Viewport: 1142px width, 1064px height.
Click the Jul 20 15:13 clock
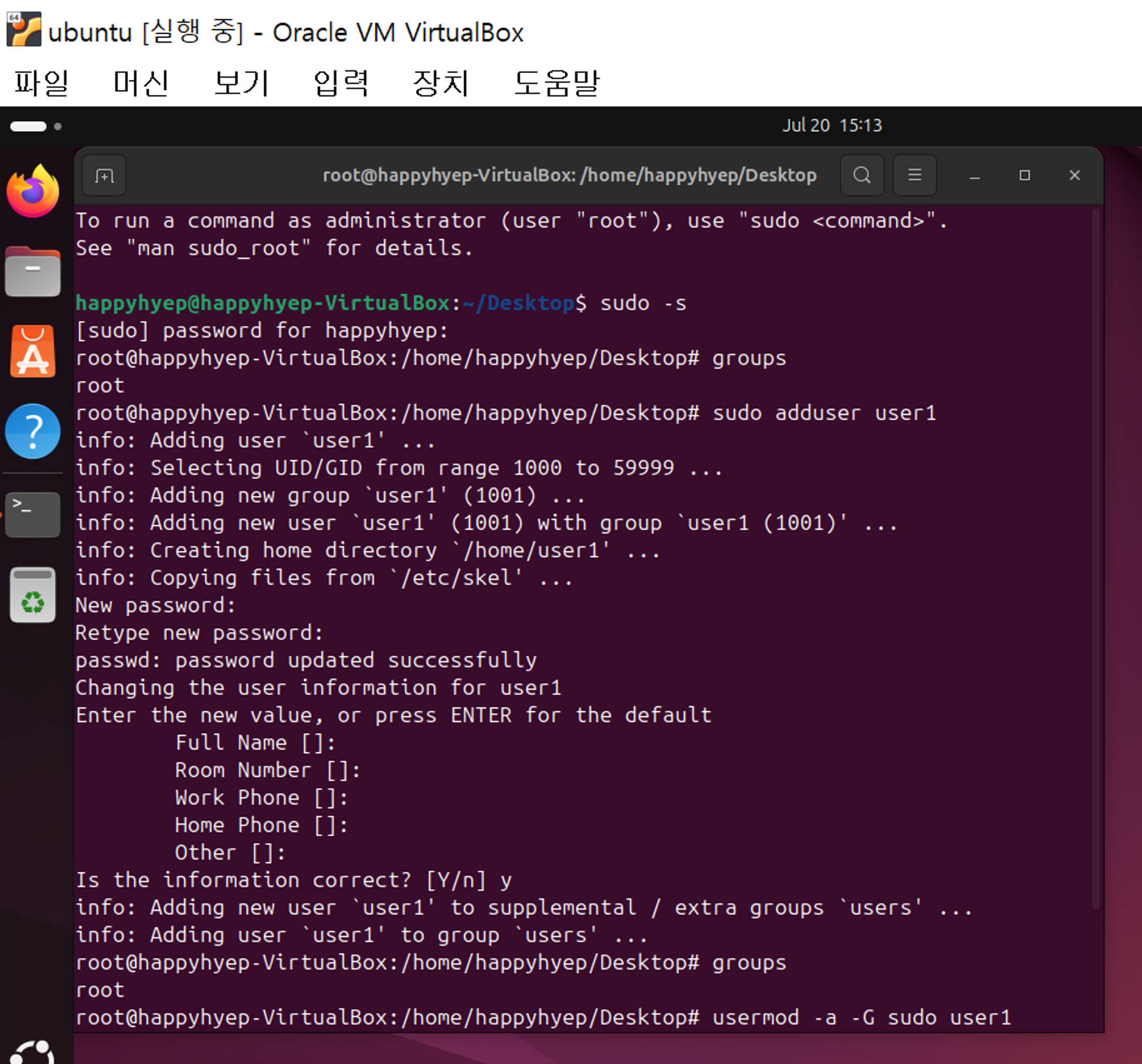click(x=831, y=125)
